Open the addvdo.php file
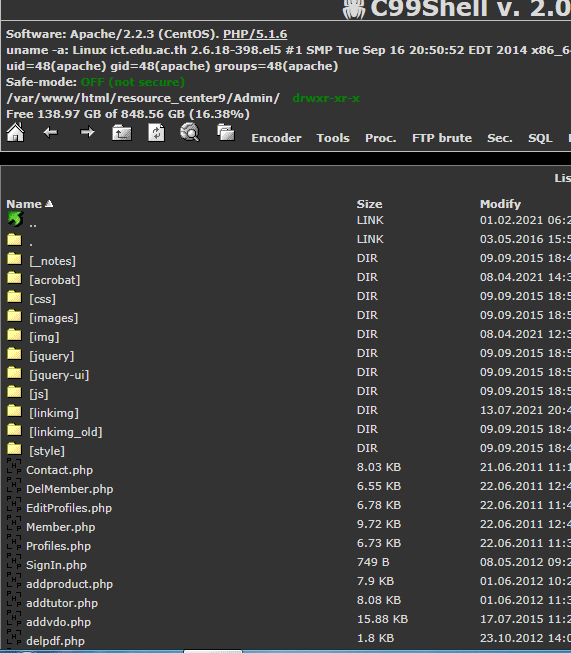The image size is (571, 653). tap(58, 622)
